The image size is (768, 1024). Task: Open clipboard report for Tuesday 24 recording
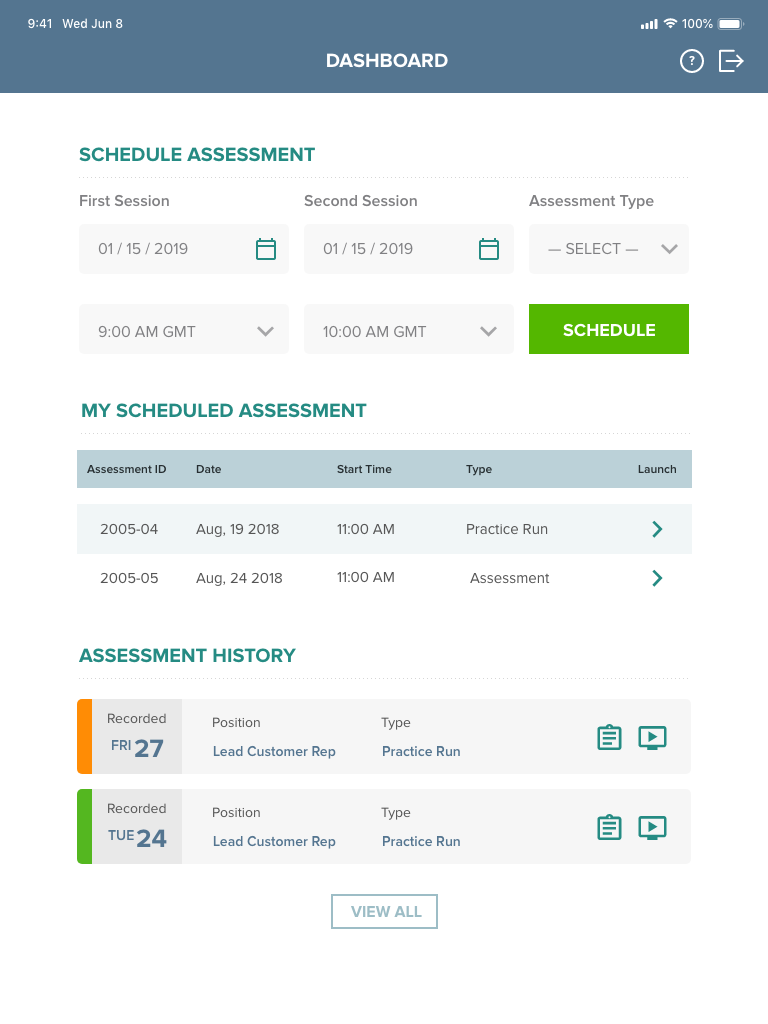[x=609, y=828]
